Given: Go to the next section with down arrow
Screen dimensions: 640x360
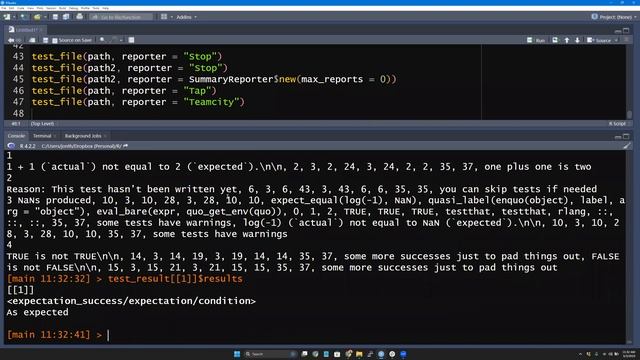Looking at the screenshot, I should pyautogui.click(x=577, y=40).
